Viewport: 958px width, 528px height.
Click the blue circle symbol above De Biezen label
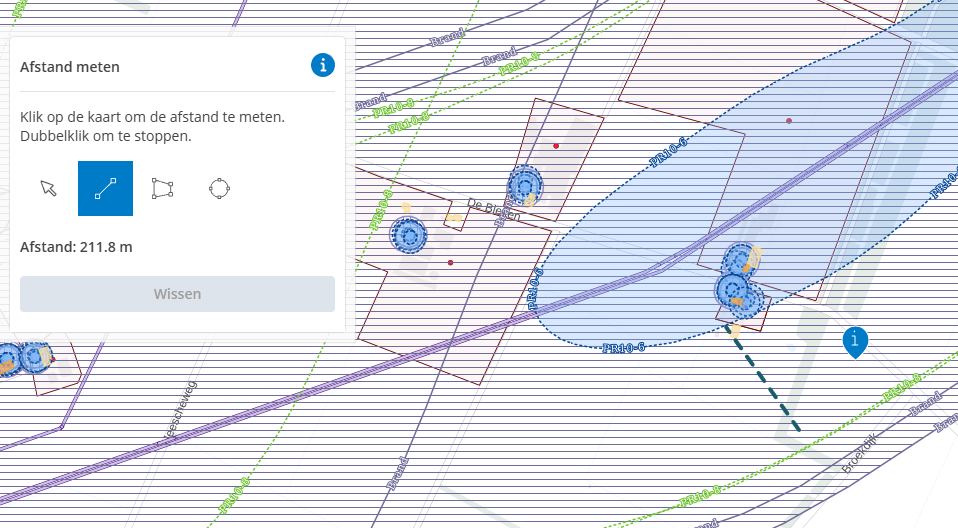(x=524, y=185)
